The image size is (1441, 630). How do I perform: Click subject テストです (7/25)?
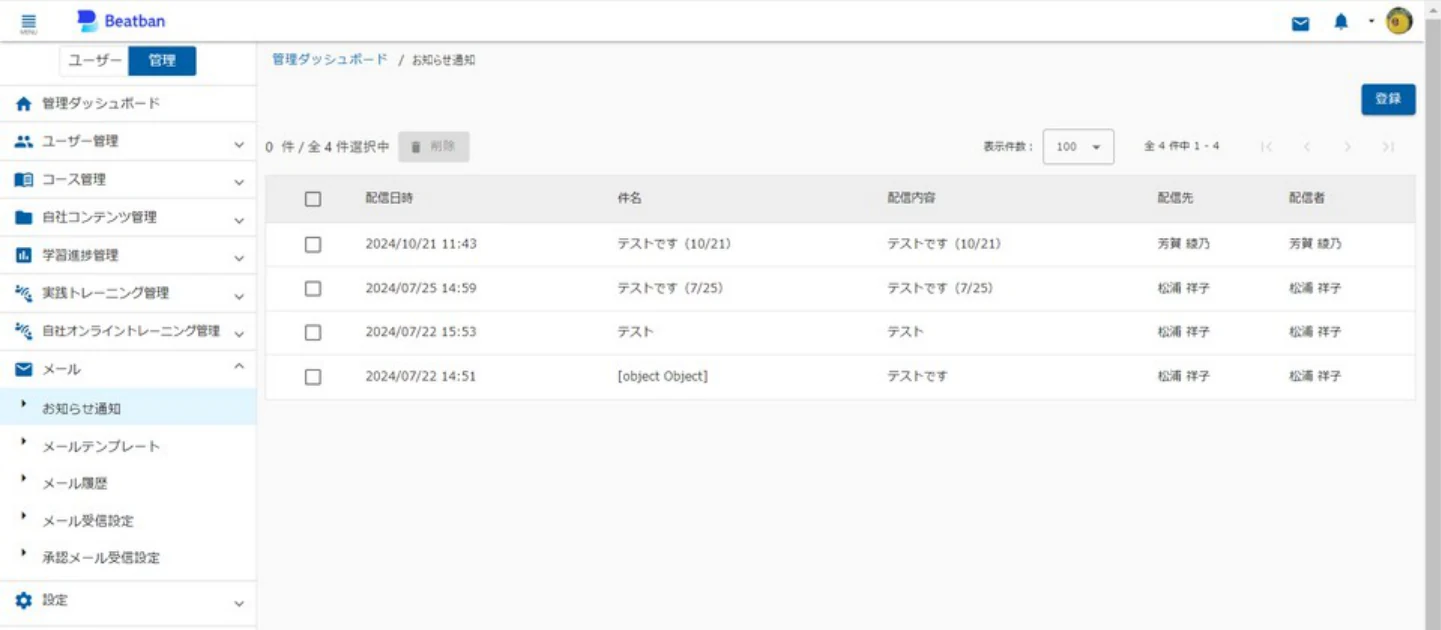click(x=670, y=288)
